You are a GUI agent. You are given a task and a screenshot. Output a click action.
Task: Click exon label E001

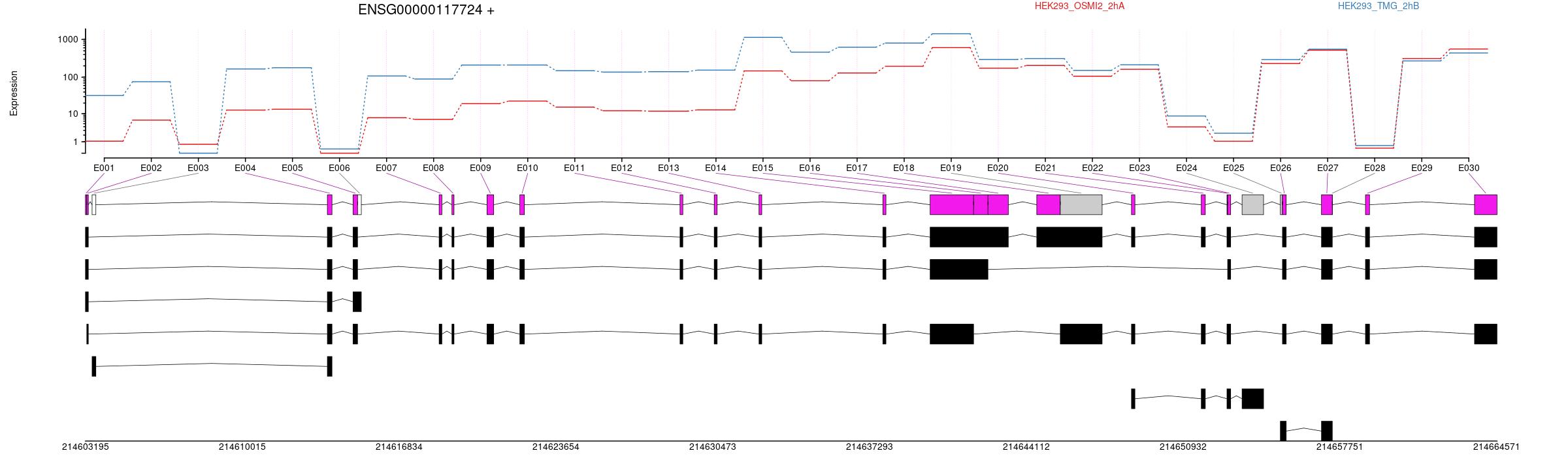(x=104, y=168)
